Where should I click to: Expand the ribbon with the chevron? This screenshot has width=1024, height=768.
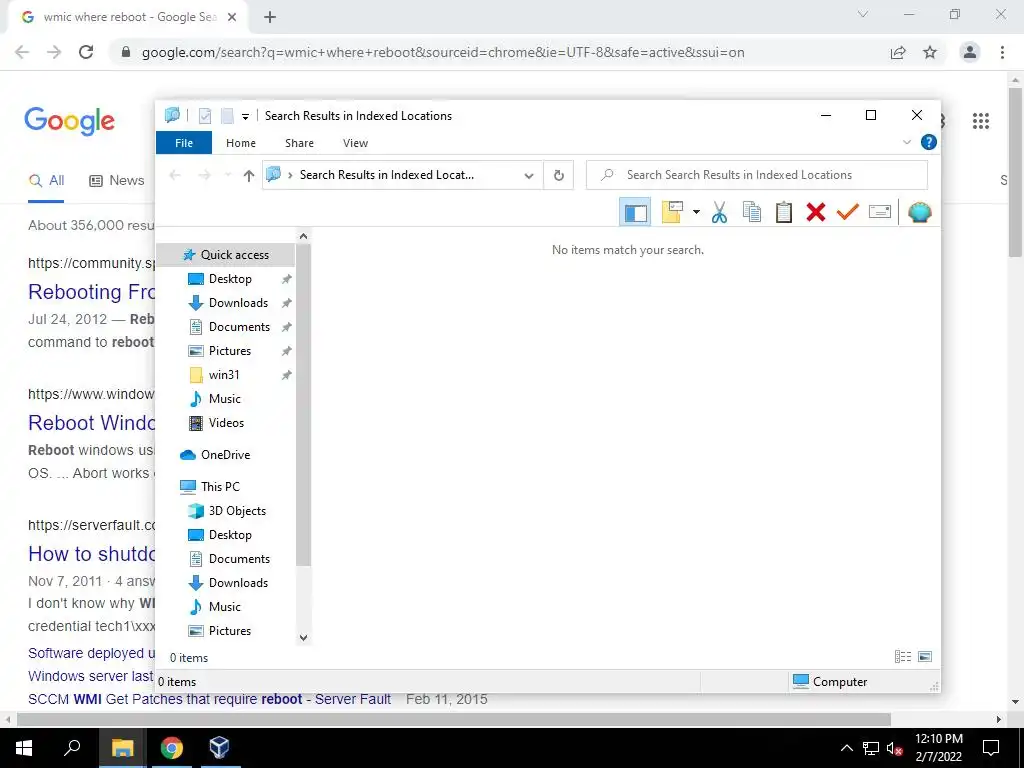pyautogui.click(x=906, y=142)
